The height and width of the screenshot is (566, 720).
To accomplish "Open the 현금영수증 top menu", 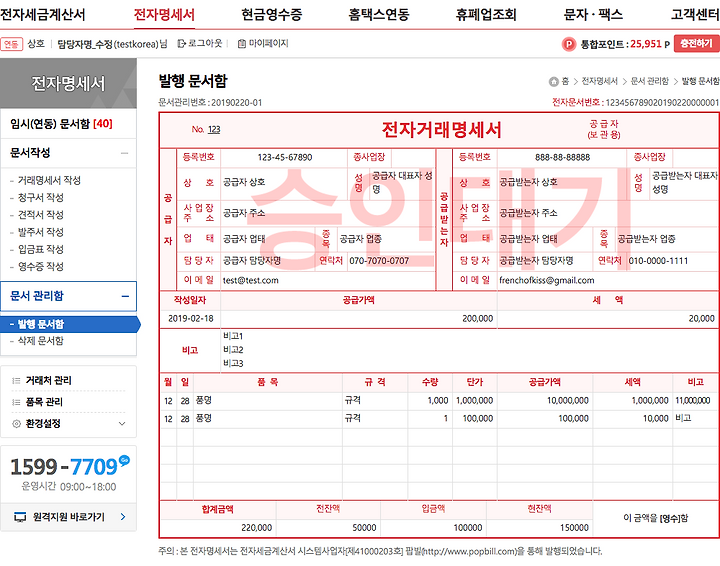I will tap(271, 15).
